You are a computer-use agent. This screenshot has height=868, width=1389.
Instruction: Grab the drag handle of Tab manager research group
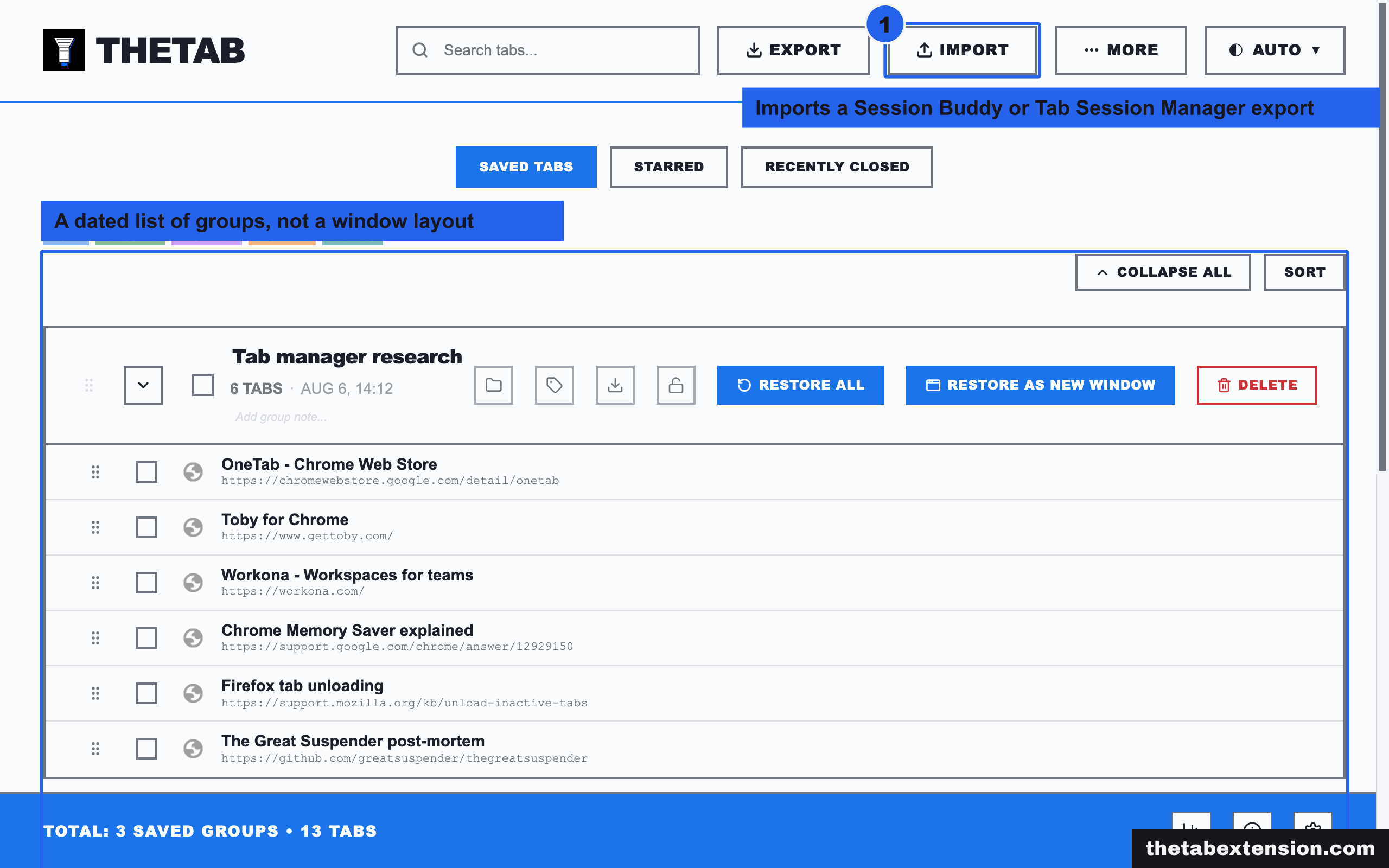click(89, 385)
